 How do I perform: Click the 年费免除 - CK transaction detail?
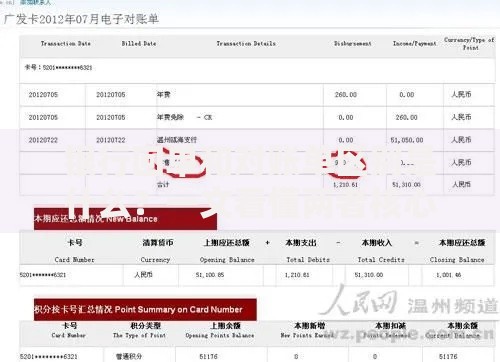click(184, 117)
